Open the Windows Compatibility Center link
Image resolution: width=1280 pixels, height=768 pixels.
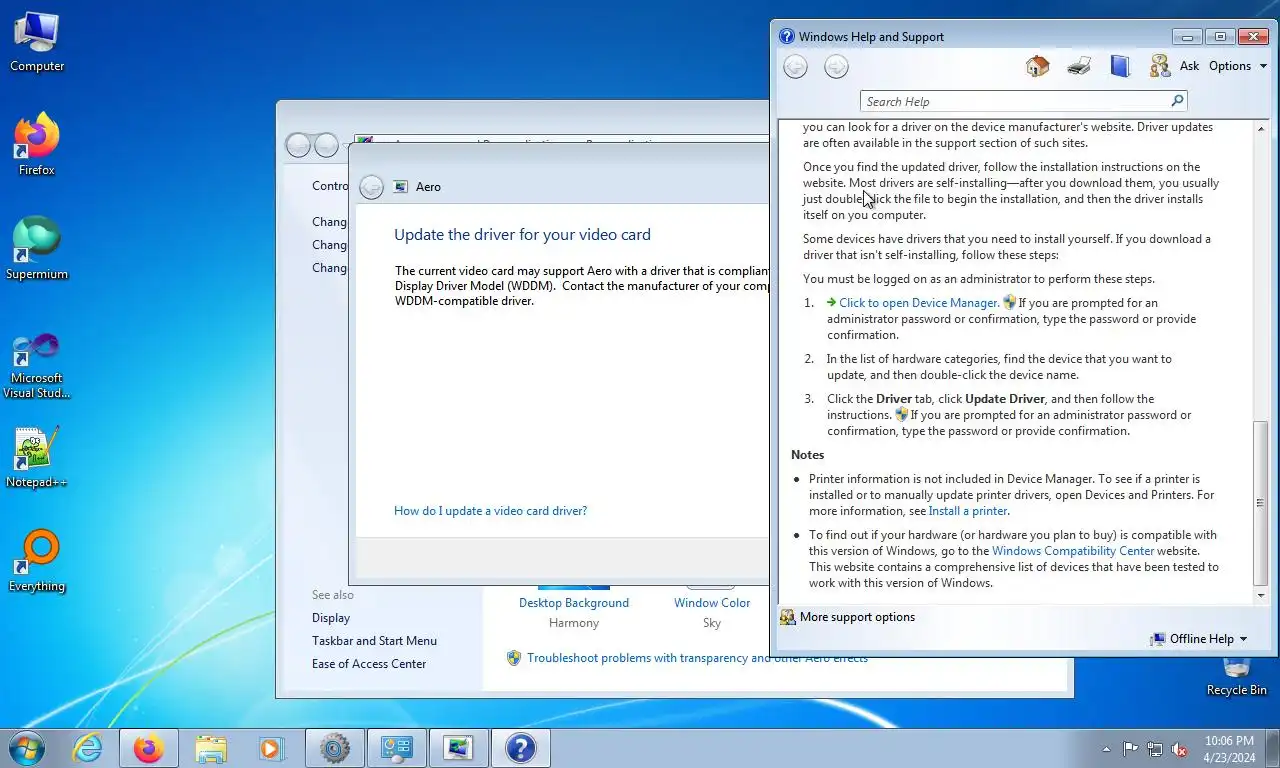[x=1073, y=551]
